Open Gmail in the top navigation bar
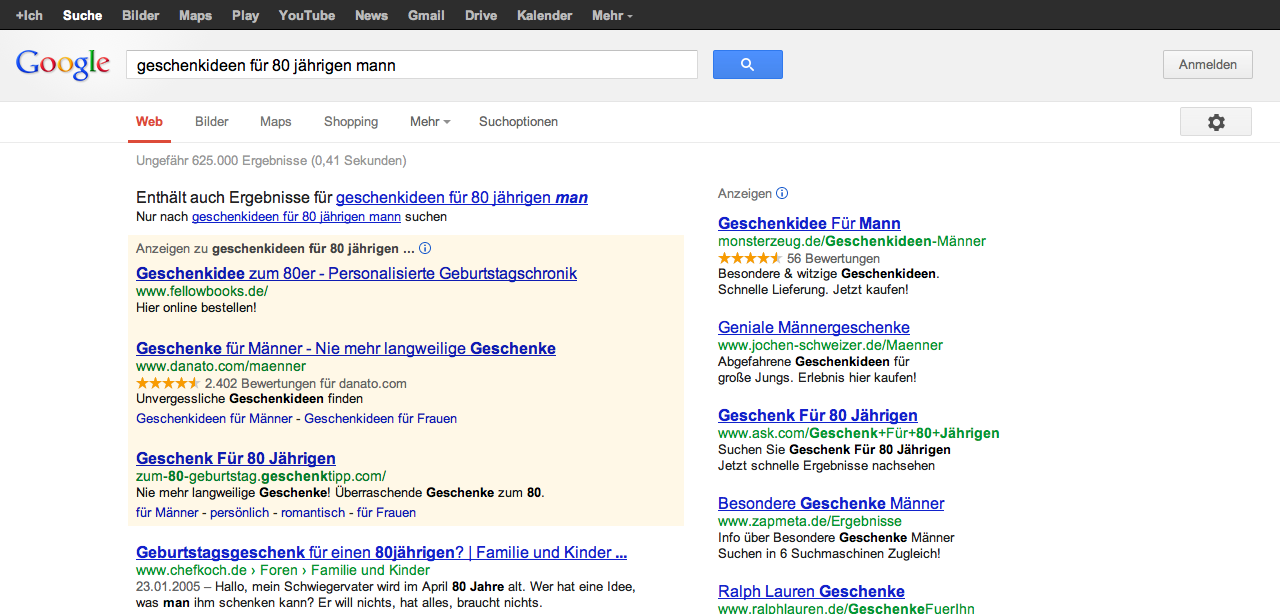1280x614 pixels. (426, 15)
